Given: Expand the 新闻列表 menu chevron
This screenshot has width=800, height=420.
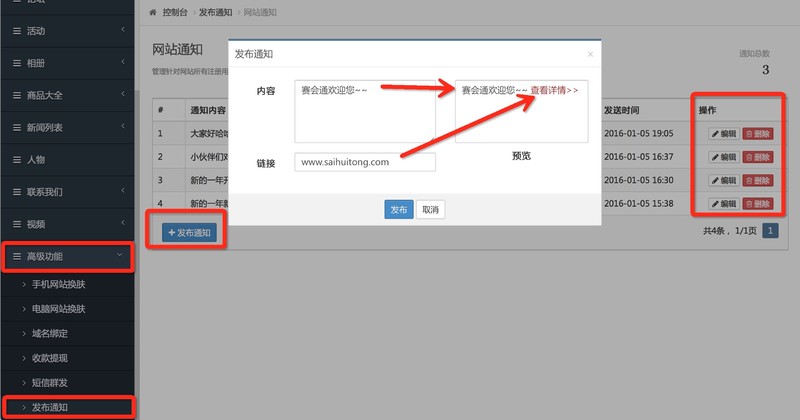Looking at the screenshot, I should (123, 127).
